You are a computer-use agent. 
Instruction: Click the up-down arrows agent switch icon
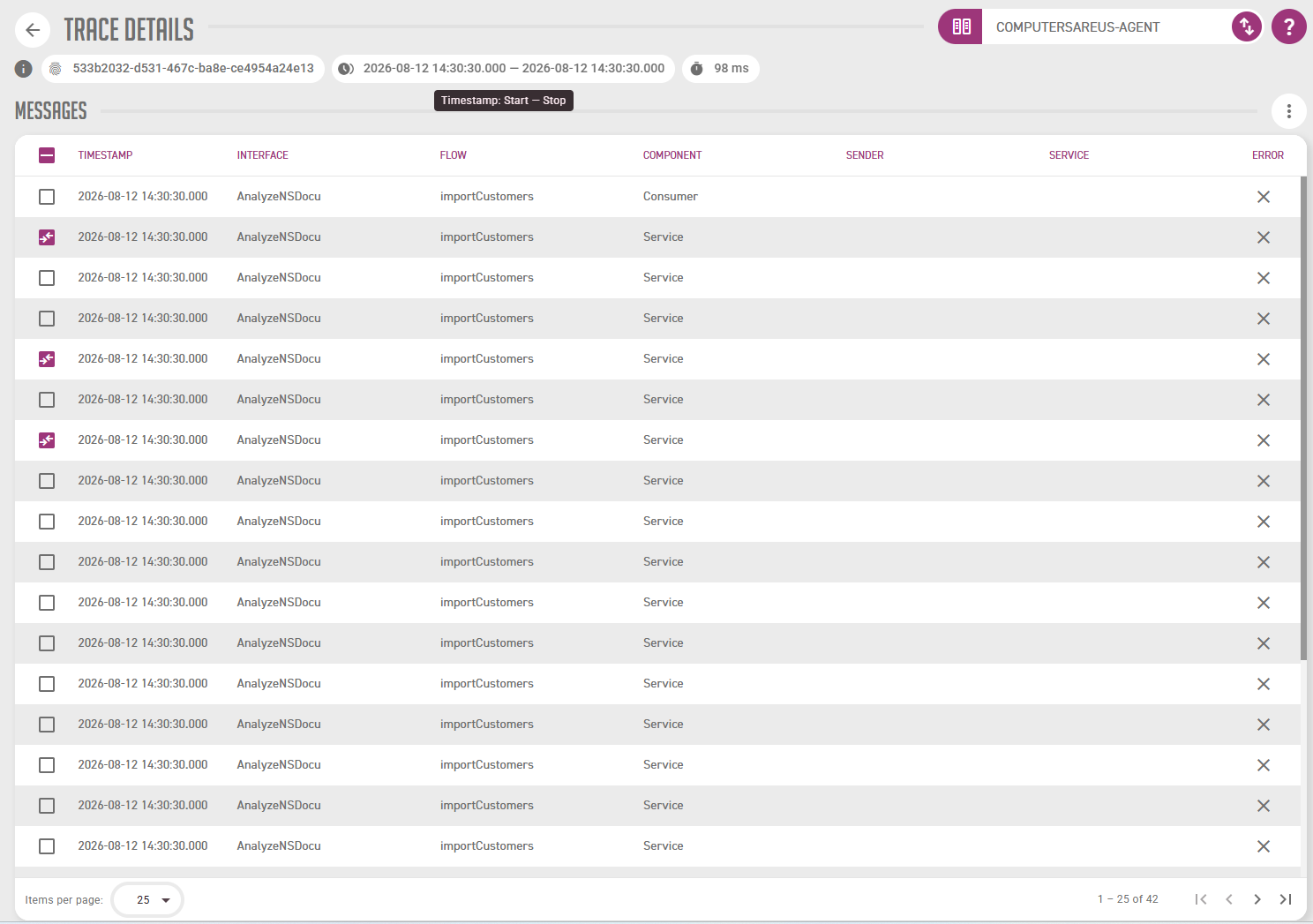pyautogui.click(x=1247, y=26)
